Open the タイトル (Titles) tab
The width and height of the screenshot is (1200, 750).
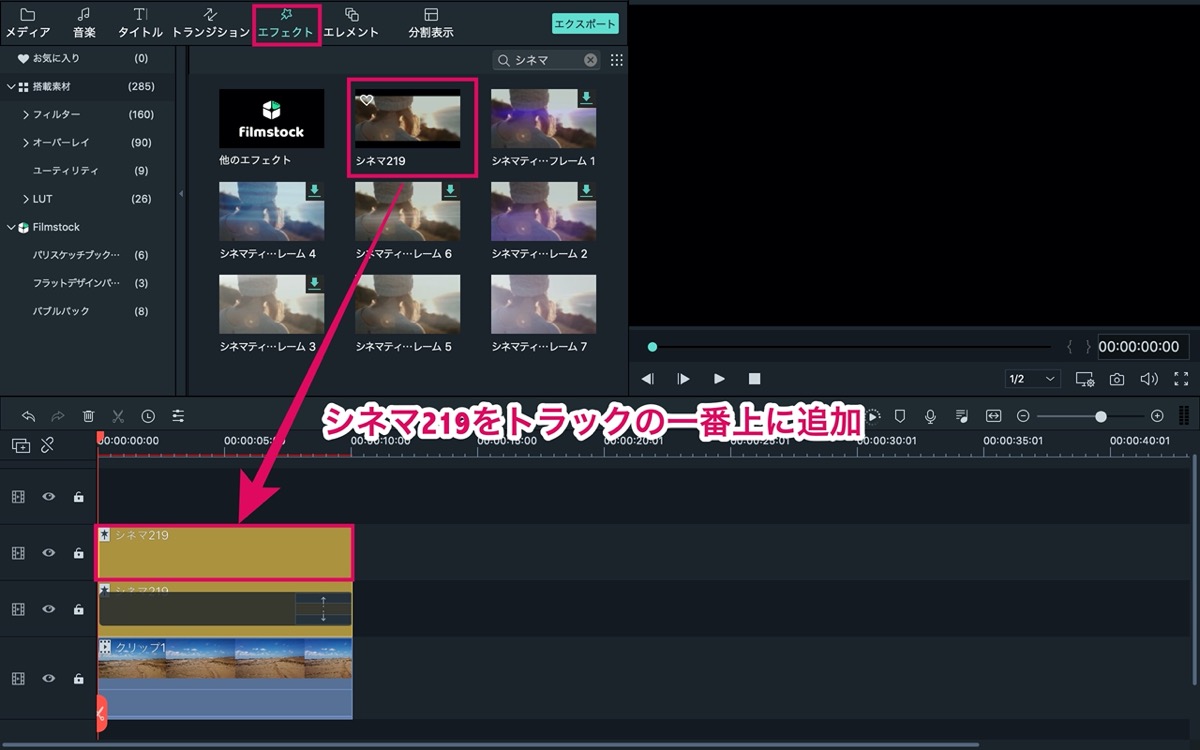point(140,23)
